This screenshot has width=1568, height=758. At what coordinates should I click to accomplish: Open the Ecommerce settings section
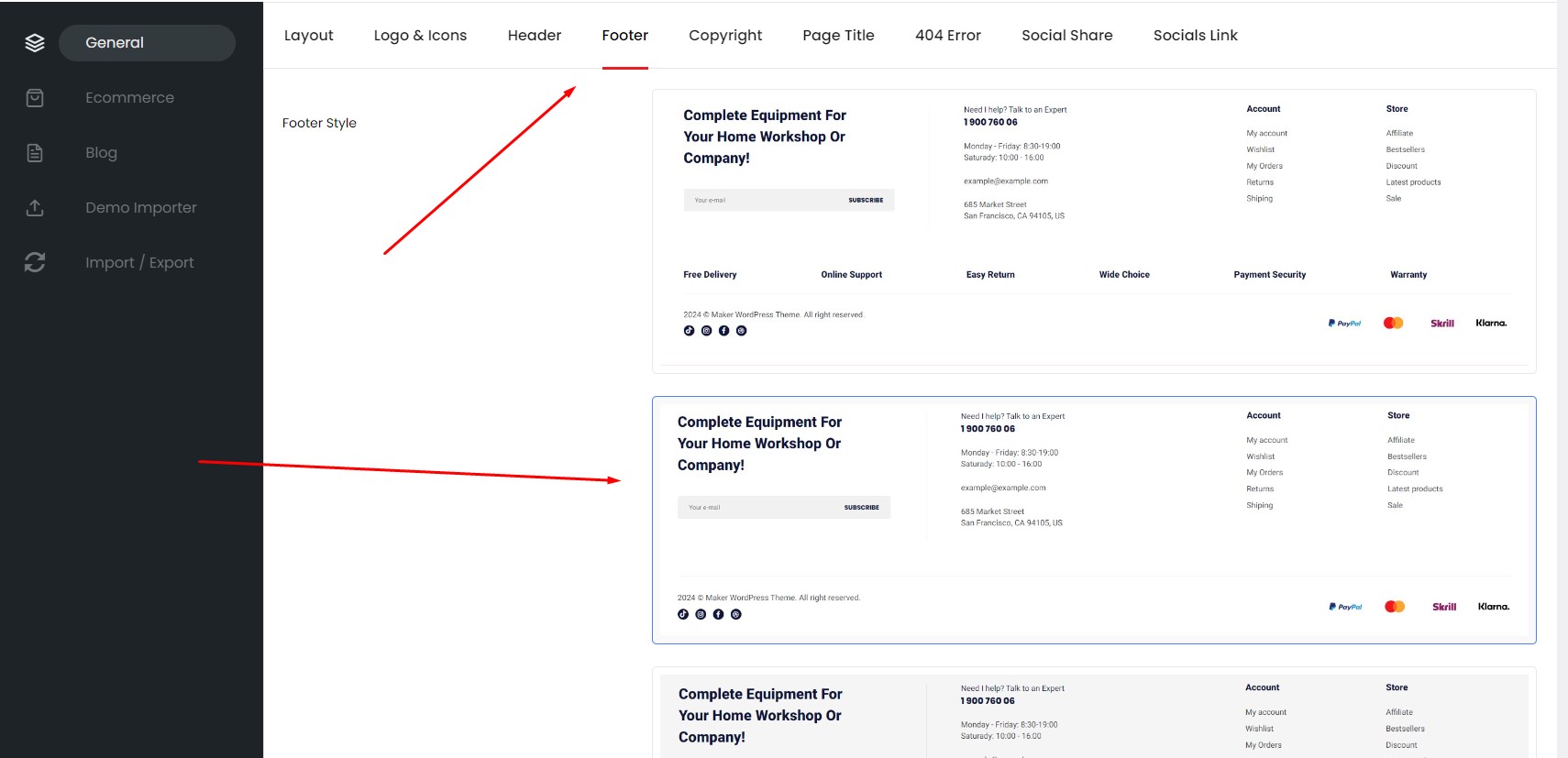click(x=129, y=98)
